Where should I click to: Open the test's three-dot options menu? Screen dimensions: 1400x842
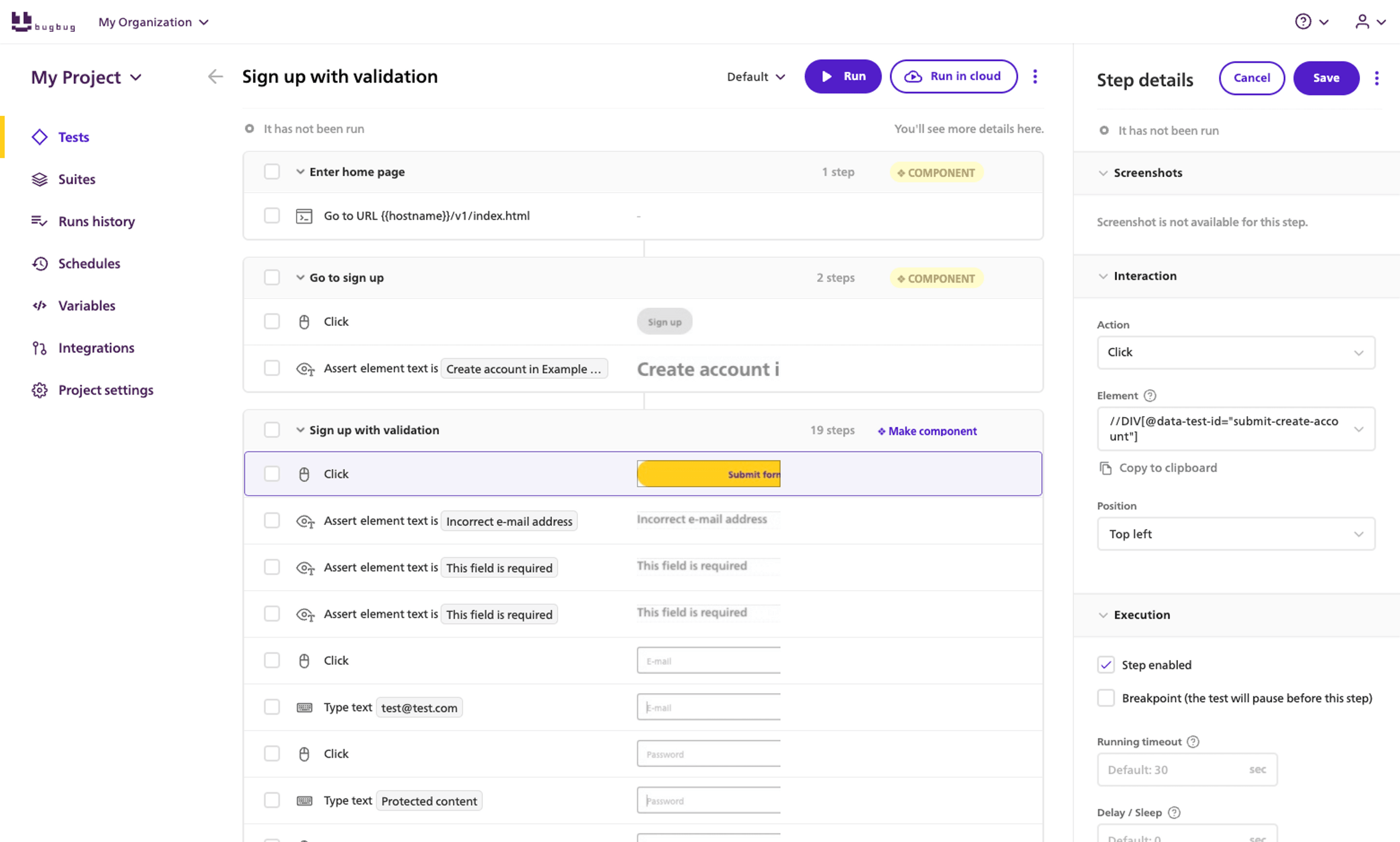tap(1035, 76)
